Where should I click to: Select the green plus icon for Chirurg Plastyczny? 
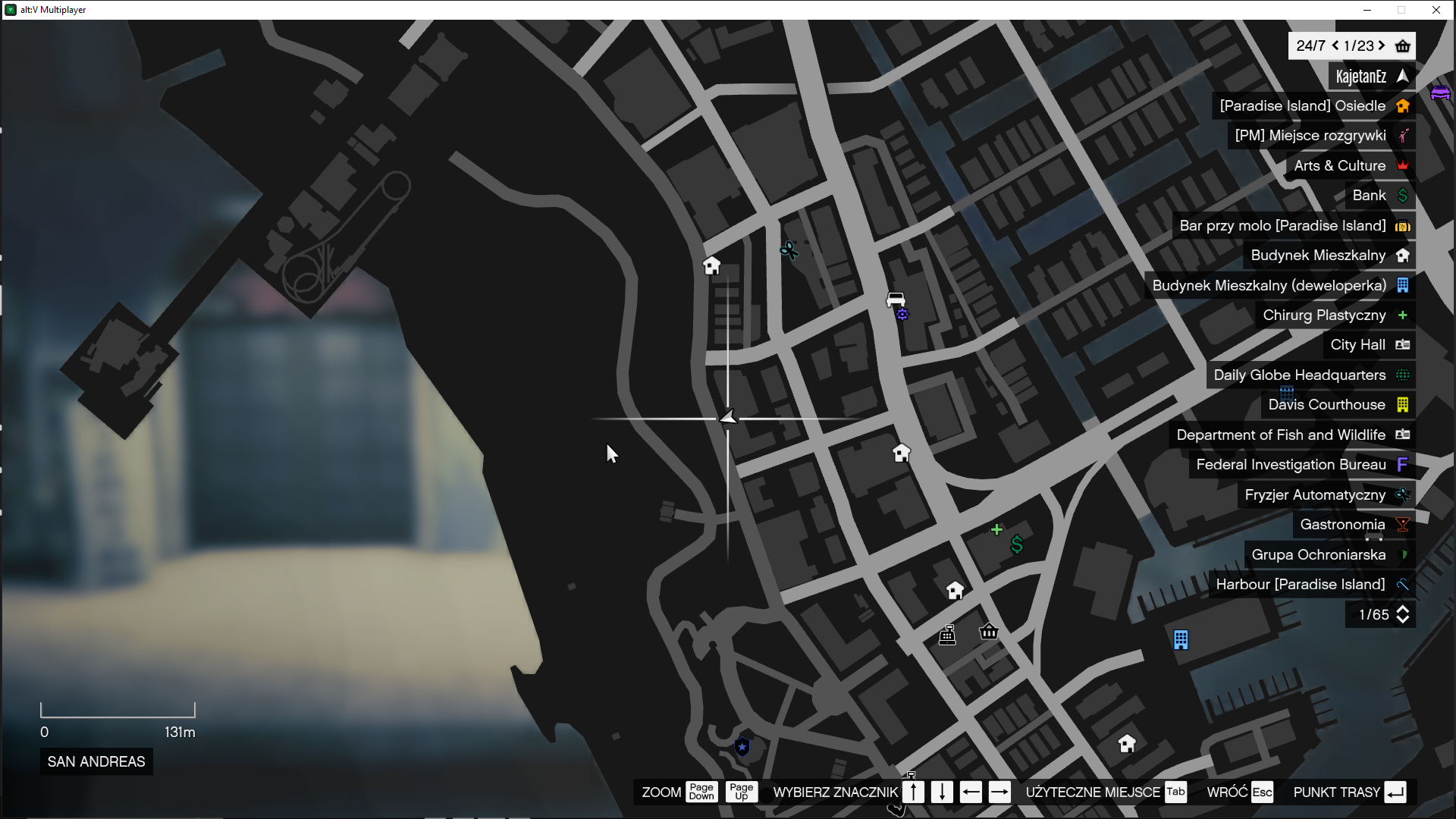[1403, 315]
